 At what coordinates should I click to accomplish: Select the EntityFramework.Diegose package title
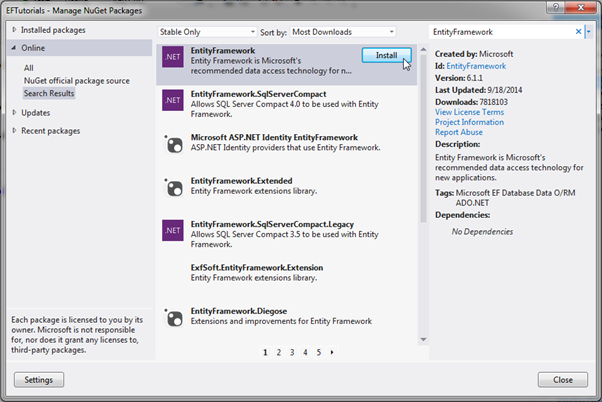point(239,311)
